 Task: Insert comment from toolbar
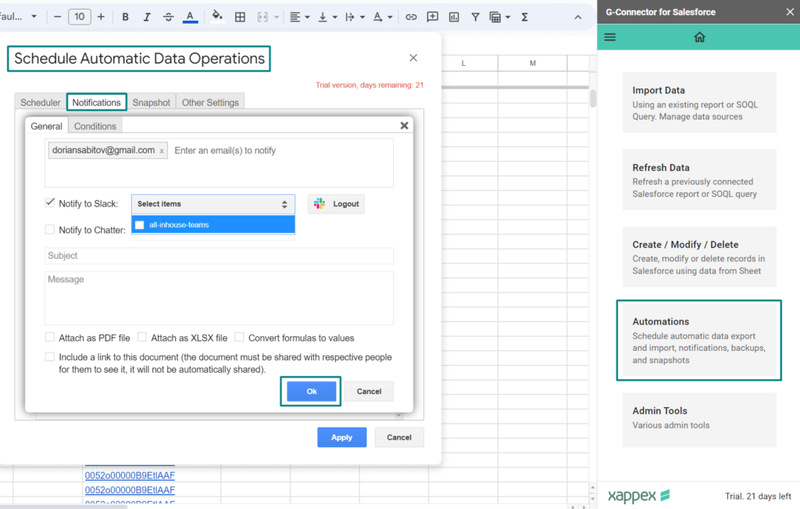pyautogui.click(x=433, y=17)
